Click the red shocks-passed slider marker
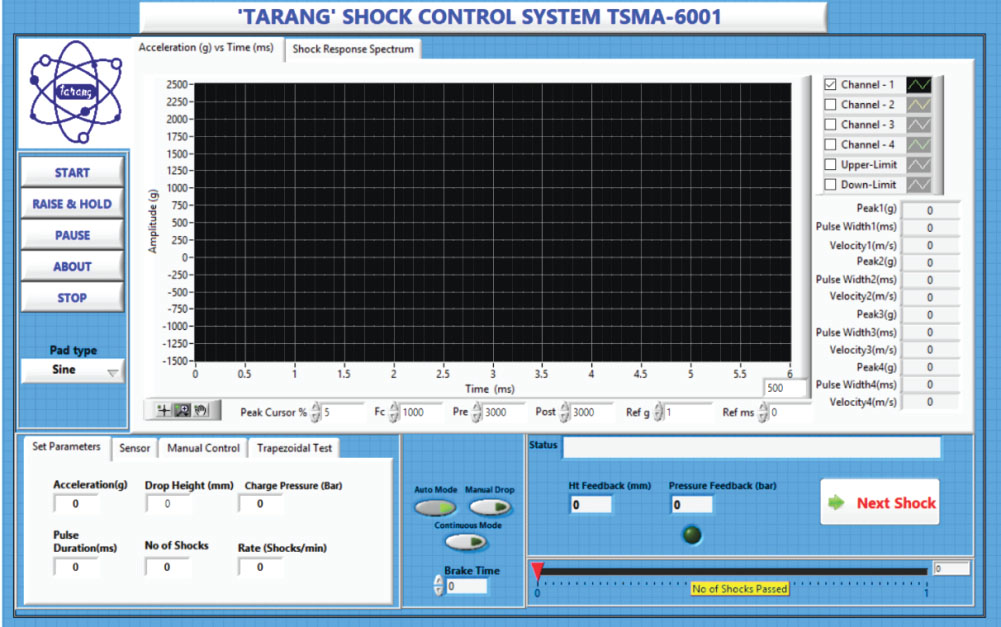1001x627 pixels. 538,571
